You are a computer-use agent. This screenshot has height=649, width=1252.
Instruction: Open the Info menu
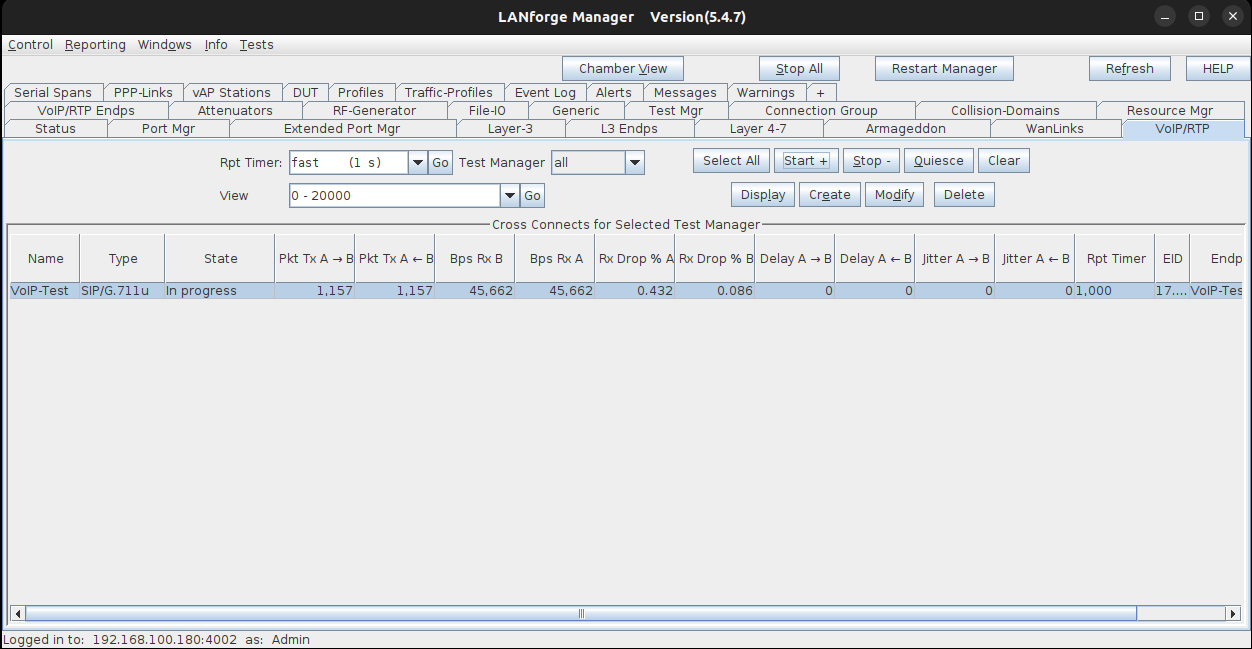click(216, 45)
